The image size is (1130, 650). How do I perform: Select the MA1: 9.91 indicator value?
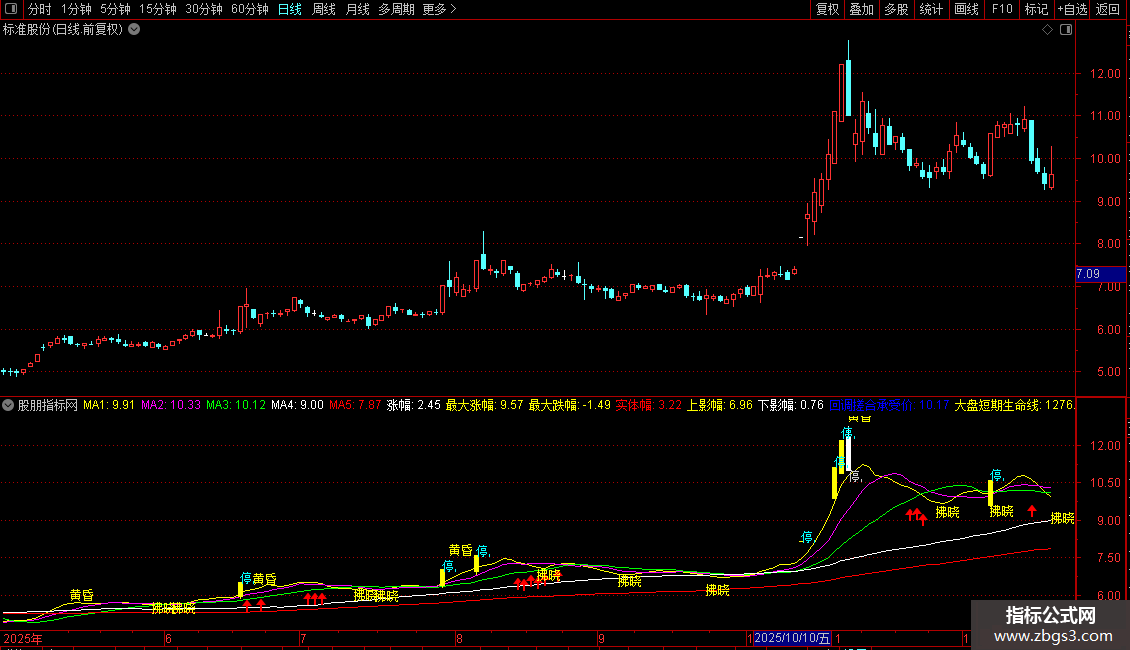pos(109,405)
